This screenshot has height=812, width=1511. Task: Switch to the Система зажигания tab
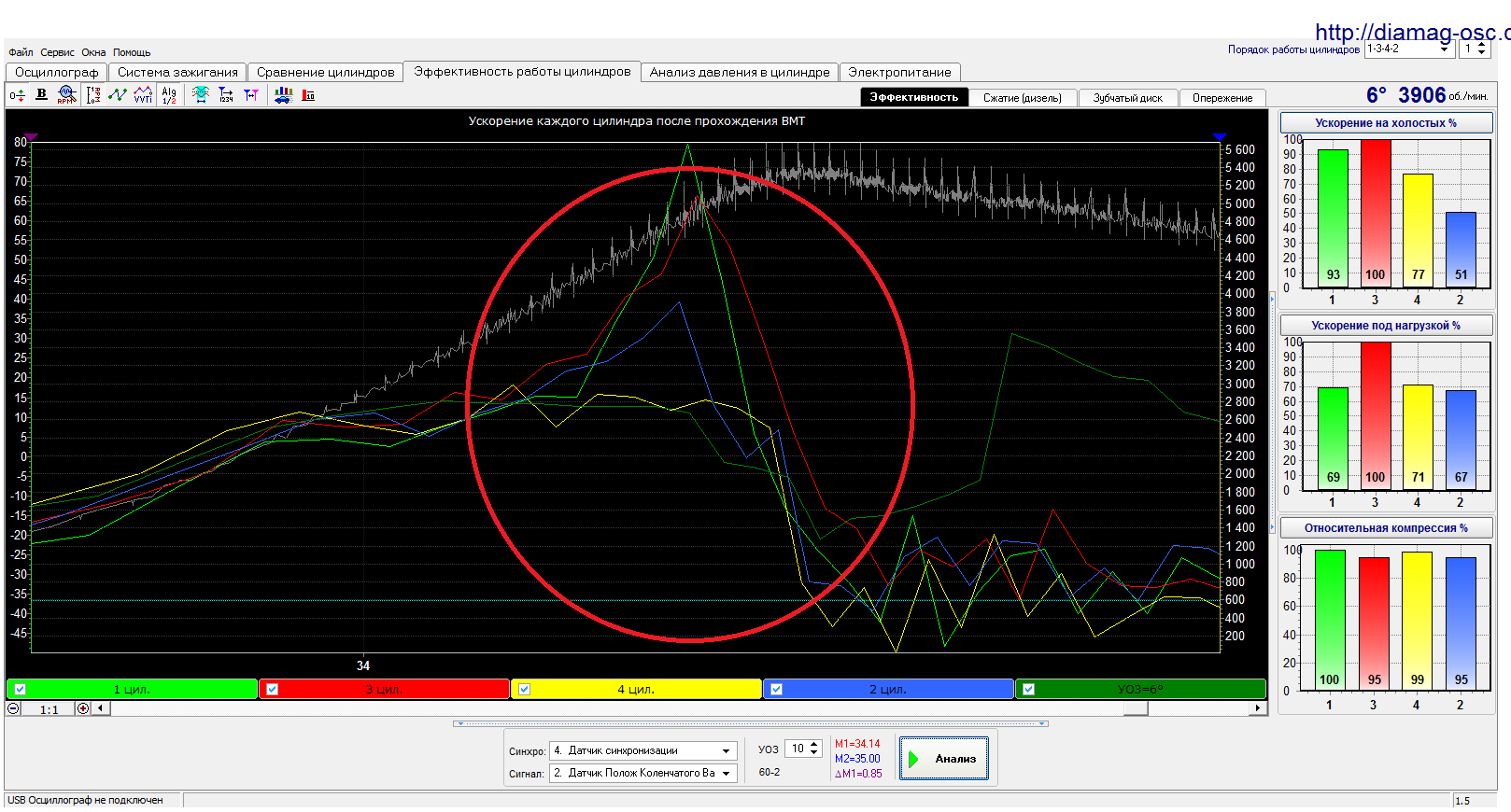click(177, 72)
